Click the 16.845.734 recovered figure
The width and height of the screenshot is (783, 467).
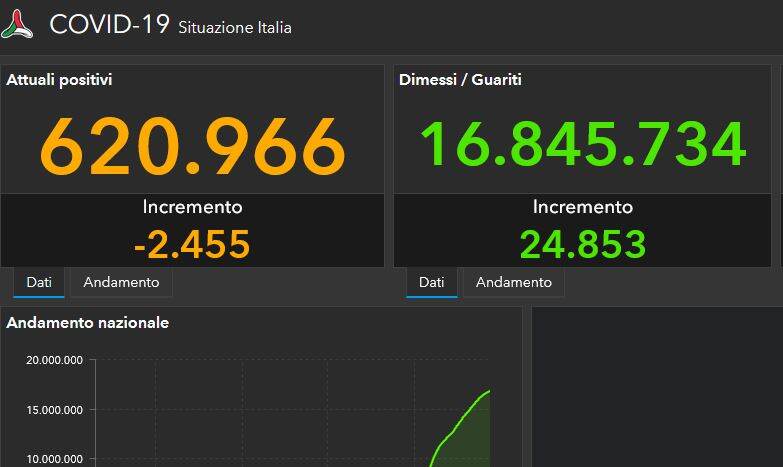click(x=583, y=144)
